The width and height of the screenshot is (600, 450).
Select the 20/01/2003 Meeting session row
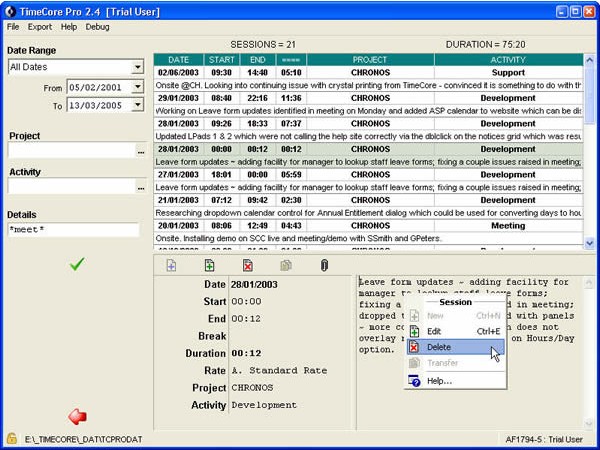pyautogui.click(x=368, y=226)
